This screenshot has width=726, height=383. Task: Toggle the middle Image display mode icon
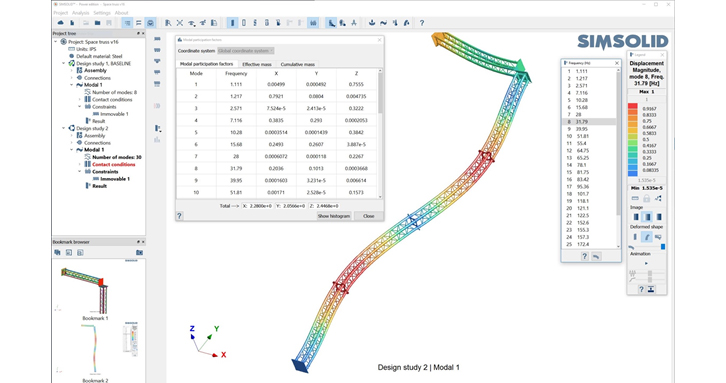coord(647,217)
